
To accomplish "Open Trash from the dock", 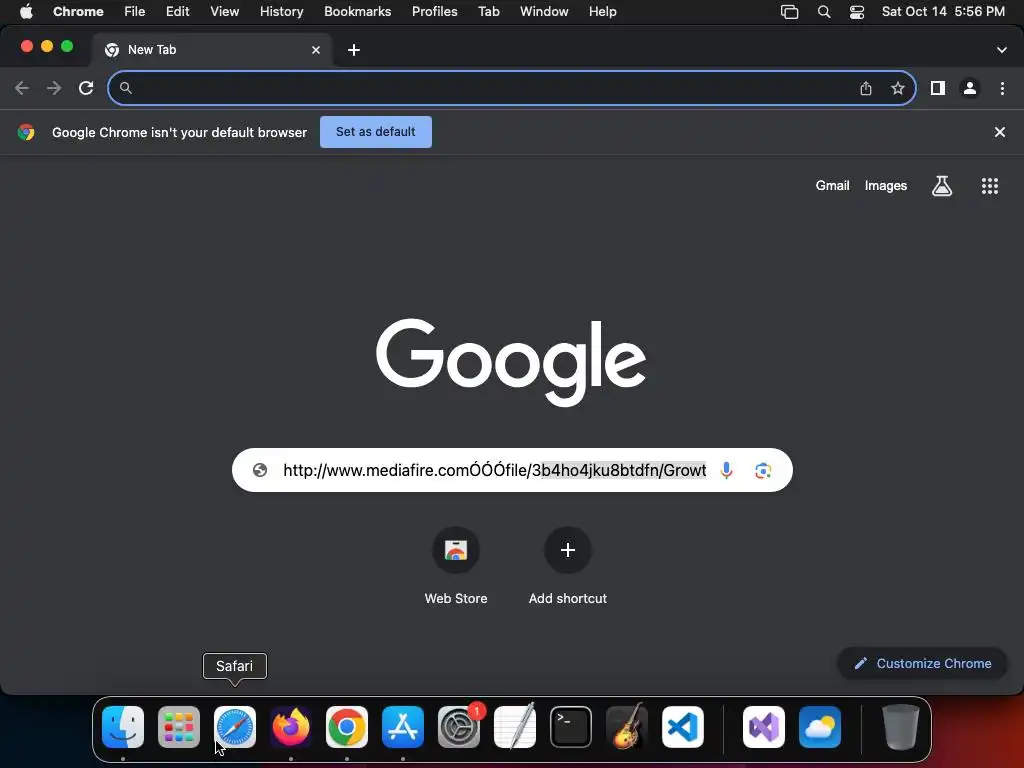I will 901,727.
